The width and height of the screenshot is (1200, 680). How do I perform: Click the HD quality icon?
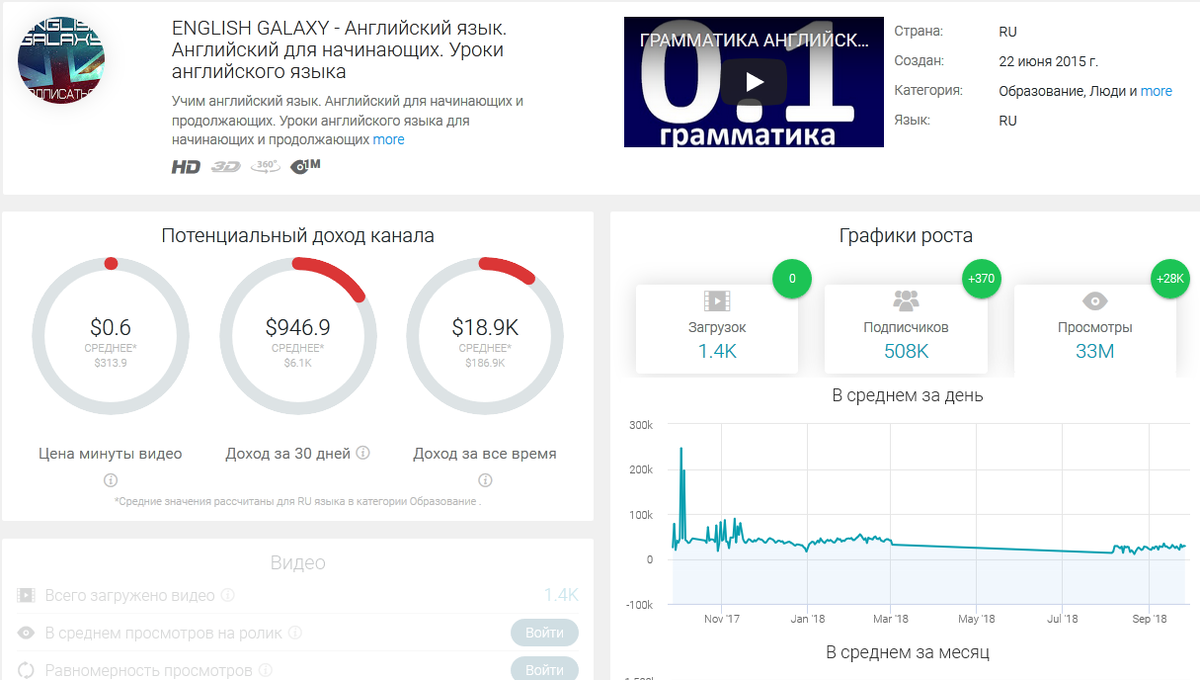point(186,167)
